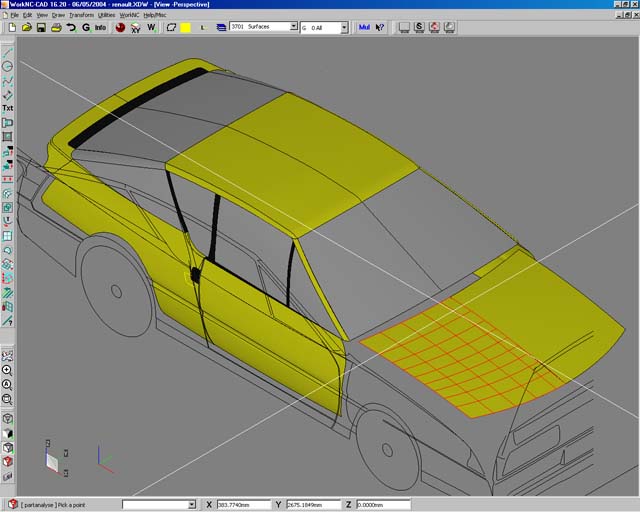Click the Mul toolbar button
This screenshot has height=512, width=640.
pyautogui.click(x=363, y=28)
